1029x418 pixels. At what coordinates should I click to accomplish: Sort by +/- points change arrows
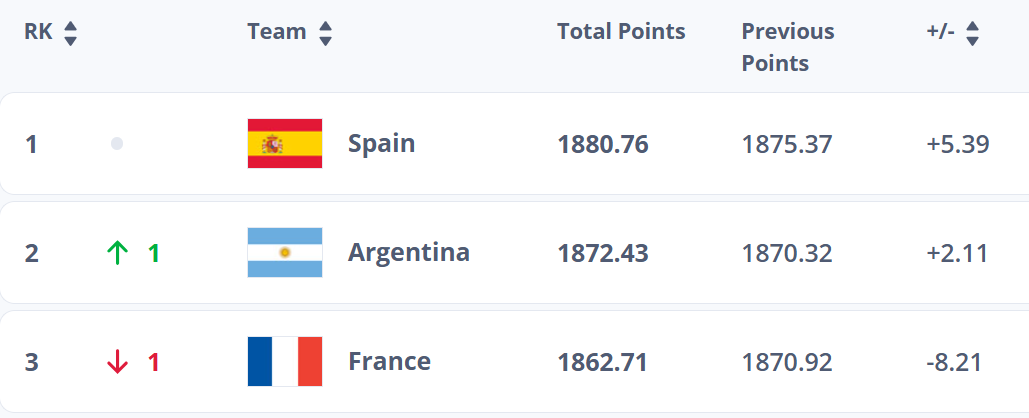pyautogui.click(x=972, y=33)
